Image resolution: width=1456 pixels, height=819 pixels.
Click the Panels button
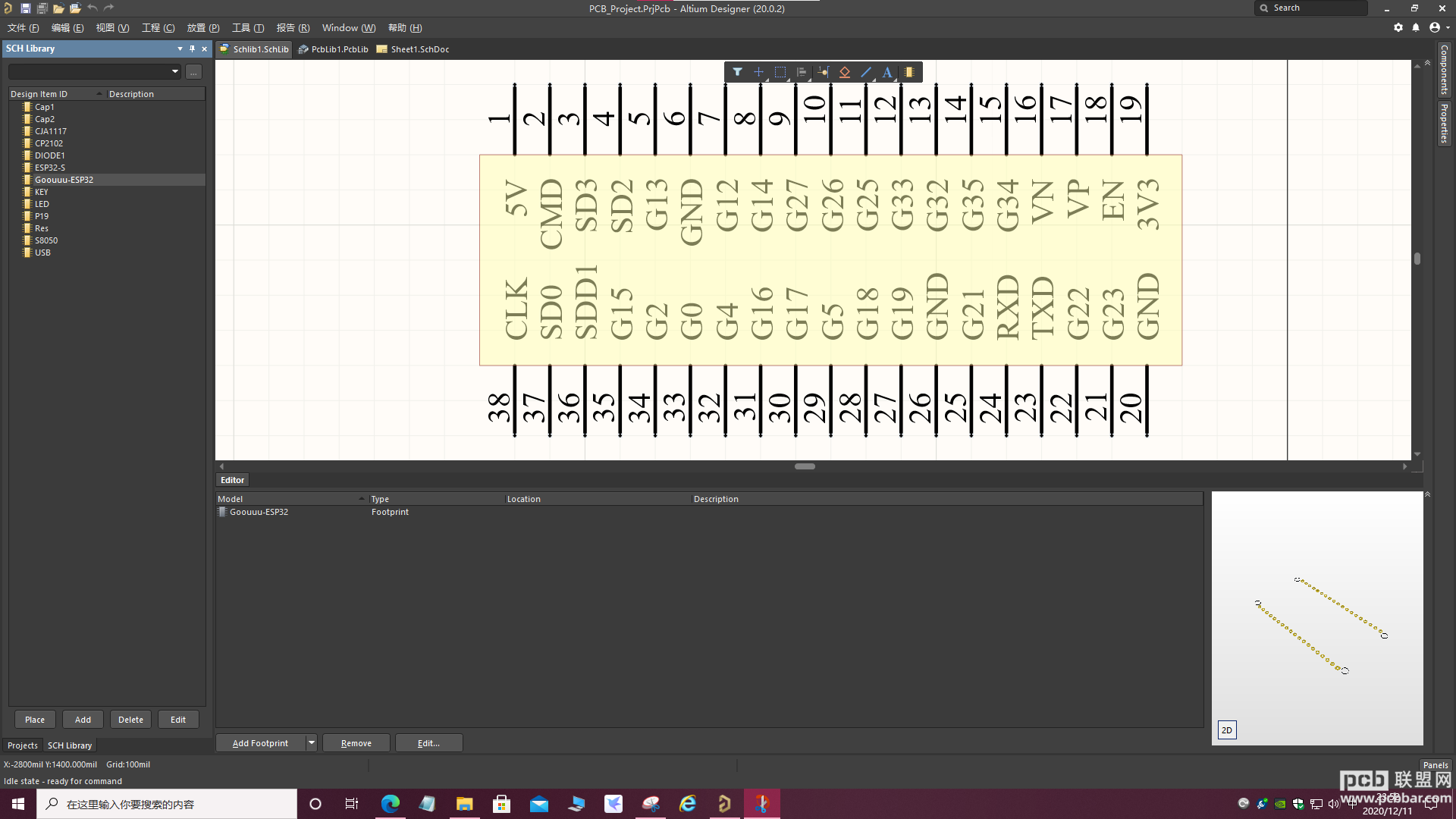(1435, 765)
